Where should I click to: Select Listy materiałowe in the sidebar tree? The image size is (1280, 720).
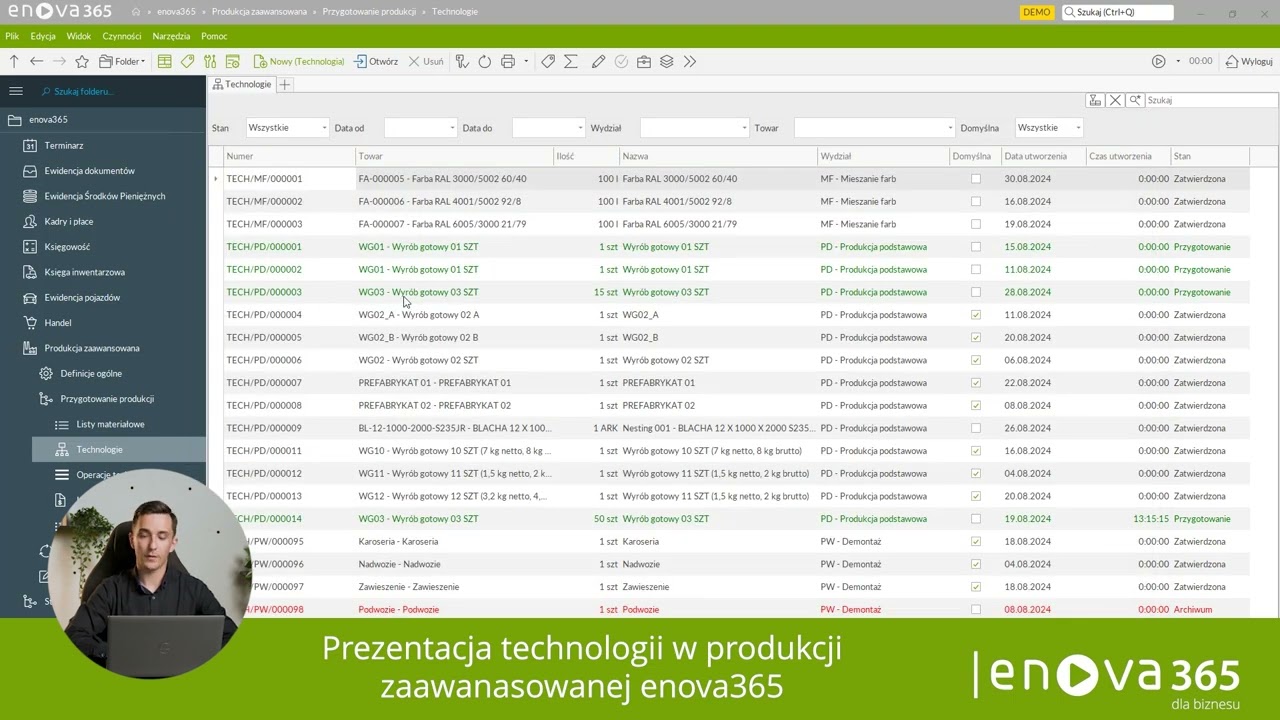click(110, 424)
